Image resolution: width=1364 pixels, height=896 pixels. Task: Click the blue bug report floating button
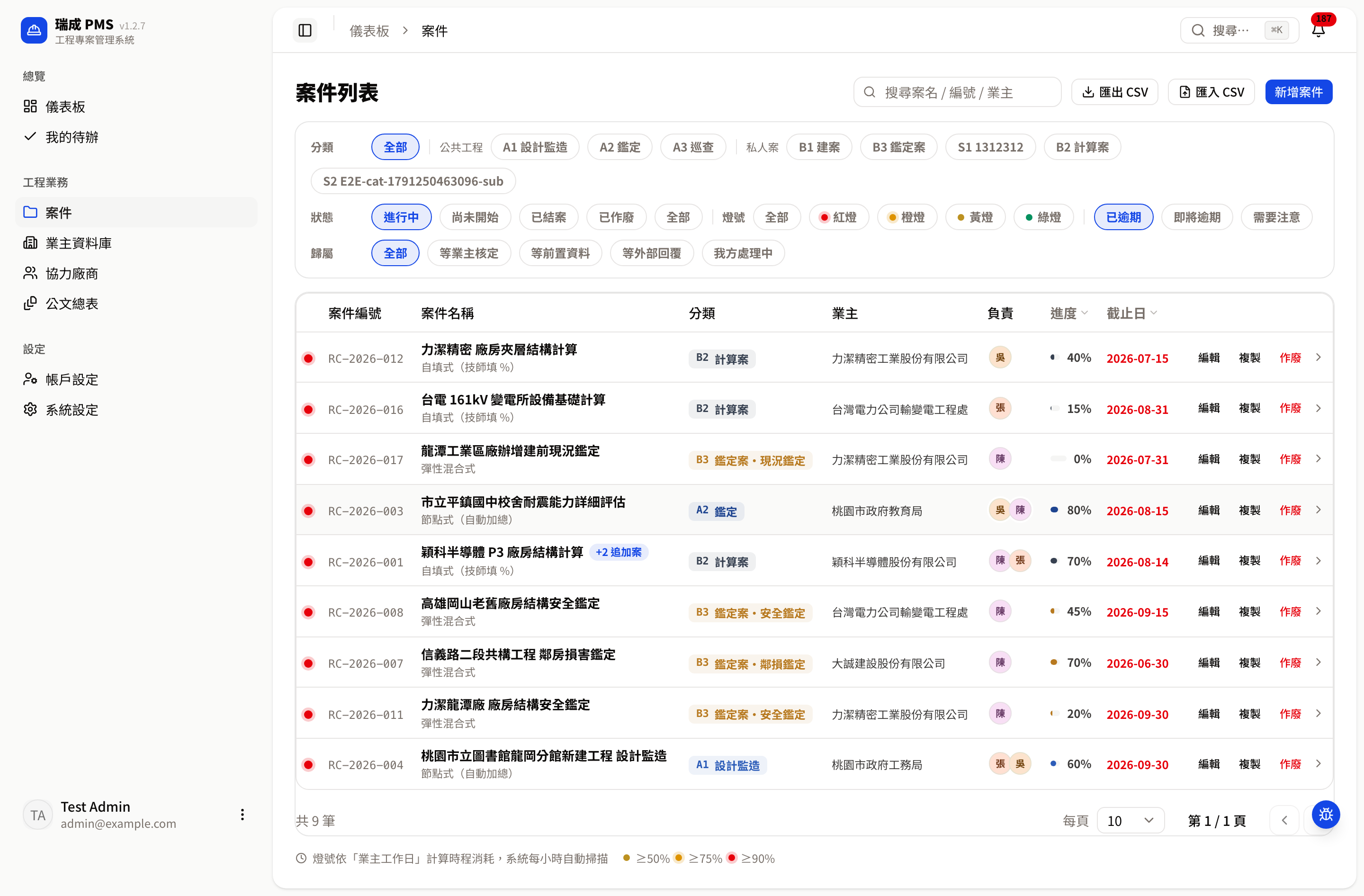pos(1326,815)
